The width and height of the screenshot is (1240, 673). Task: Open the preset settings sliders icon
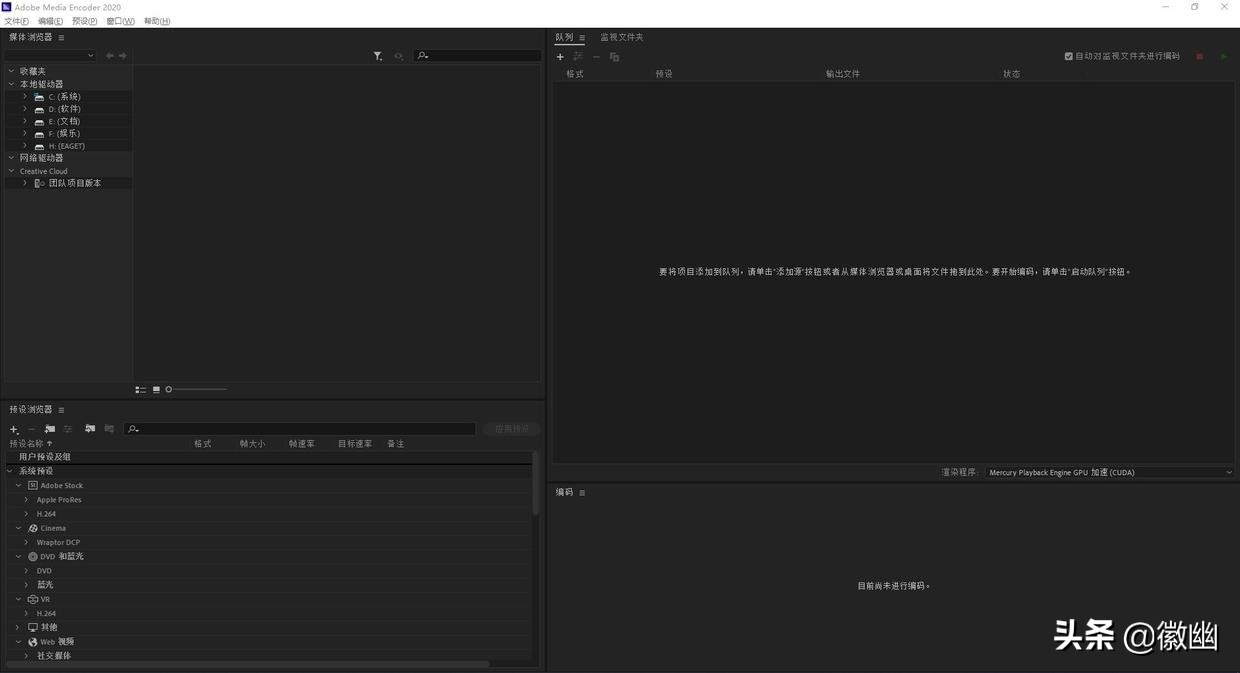[68, 429]
